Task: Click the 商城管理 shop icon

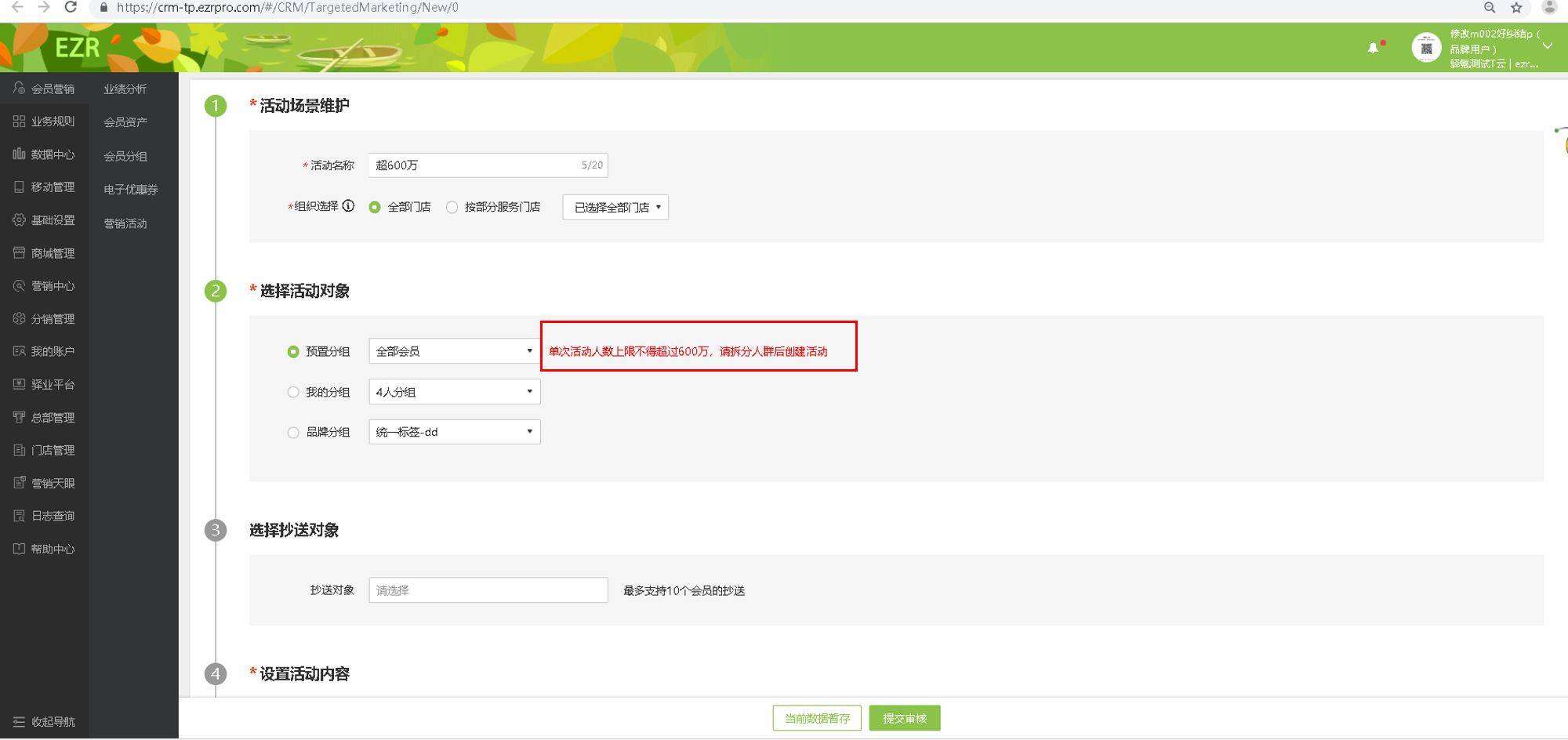Action: coord(19,253)
